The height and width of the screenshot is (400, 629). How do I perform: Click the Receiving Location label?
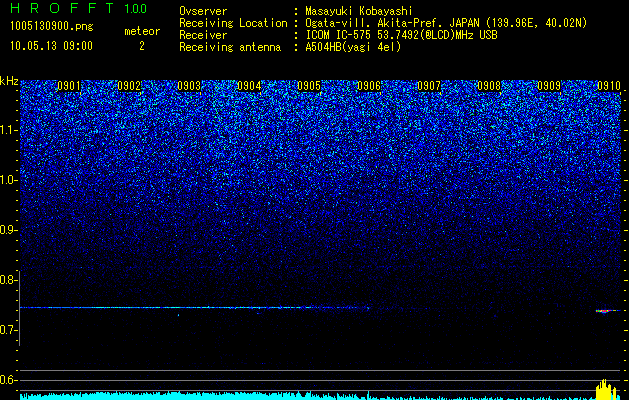tap(233, 23)
